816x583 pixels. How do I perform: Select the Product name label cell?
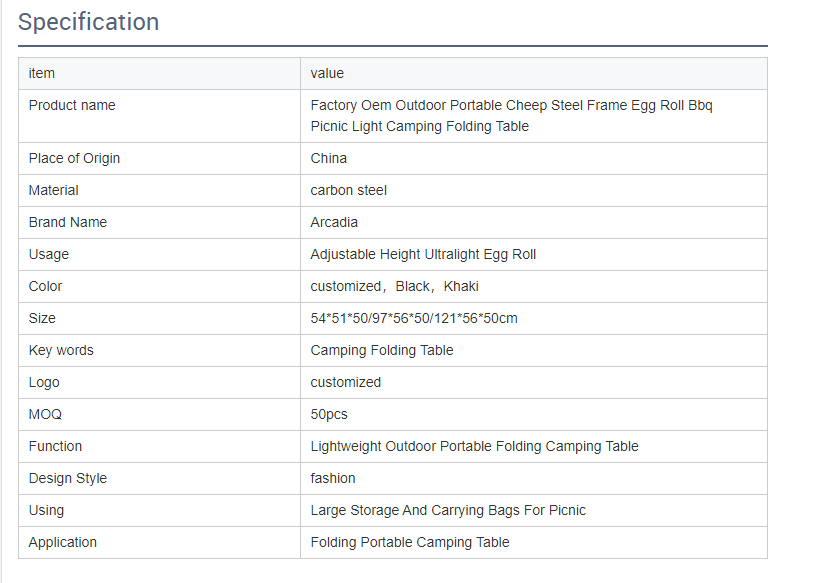click(72, 105)
